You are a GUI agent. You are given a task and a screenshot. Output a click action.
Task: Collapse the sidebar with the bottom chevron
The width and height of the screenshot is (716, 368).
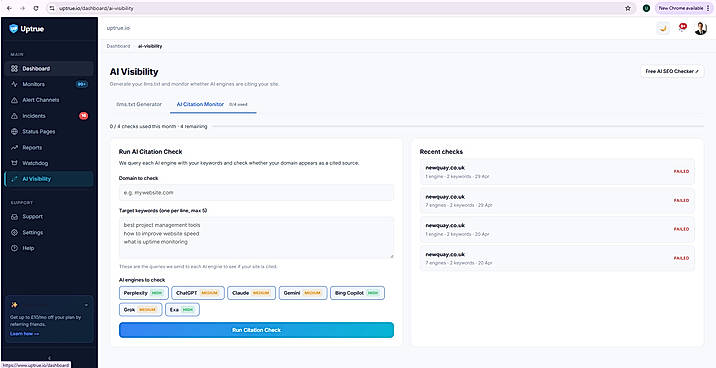tap(49, 357)
